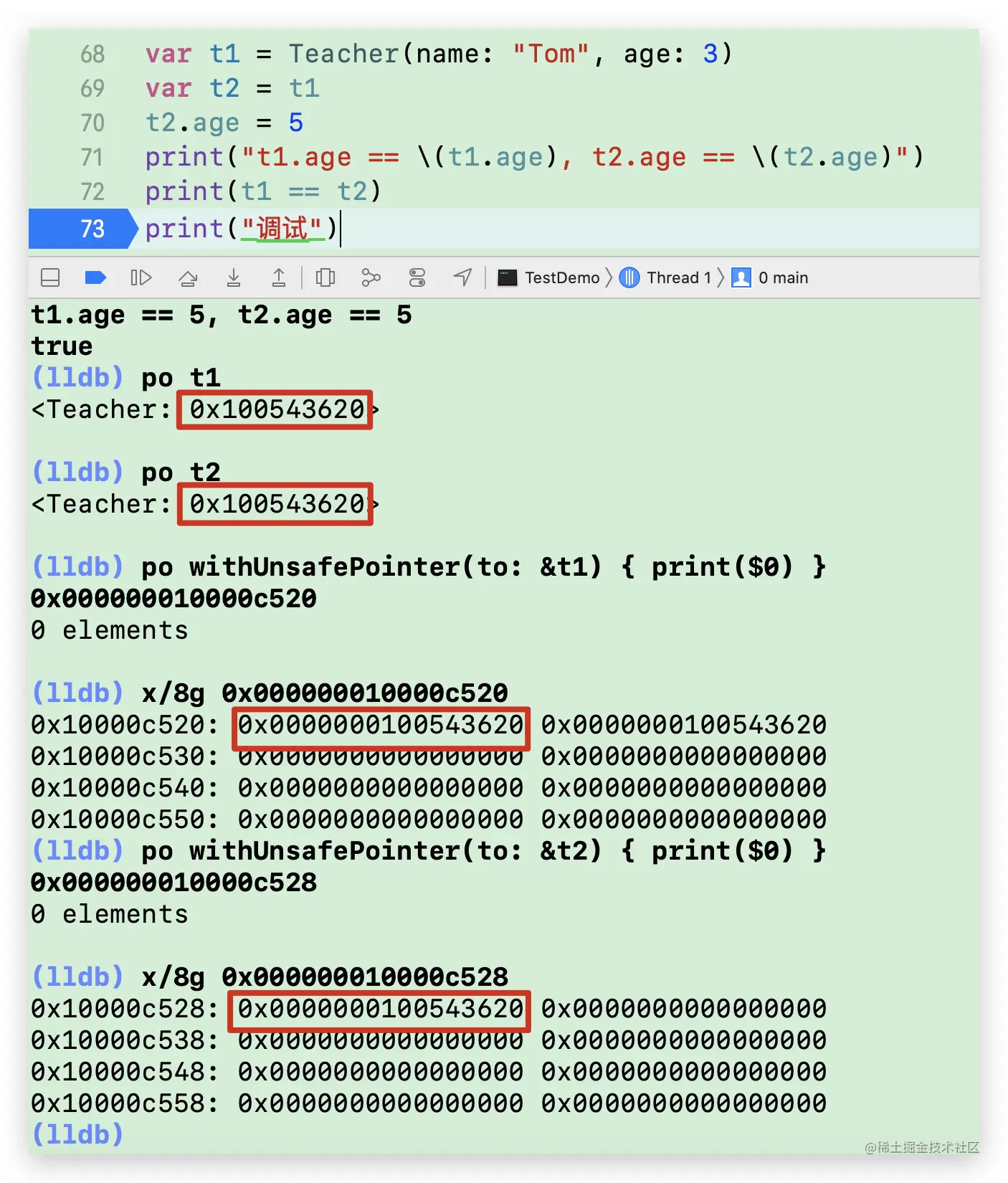Click line number 72 in gutter

point(92,192)
